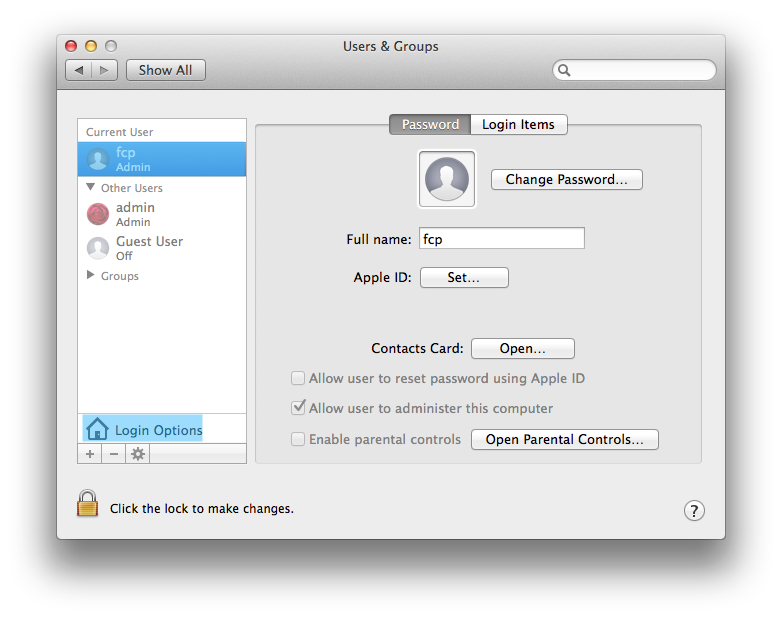Switch to the Login Items tab
This screenshot has width=782, height=618.
(518, 124)
